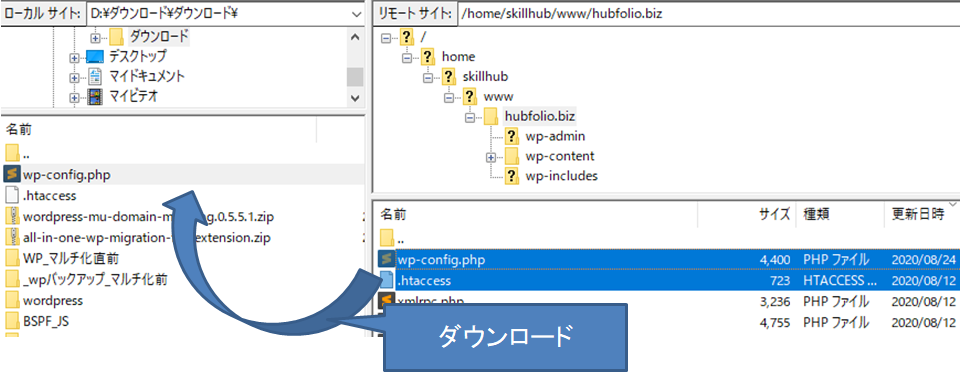The width and height of the screenshot is (965, 378).
Task: Collapse the hubfolio.biz remote tree node
Action: click(470, 116)
